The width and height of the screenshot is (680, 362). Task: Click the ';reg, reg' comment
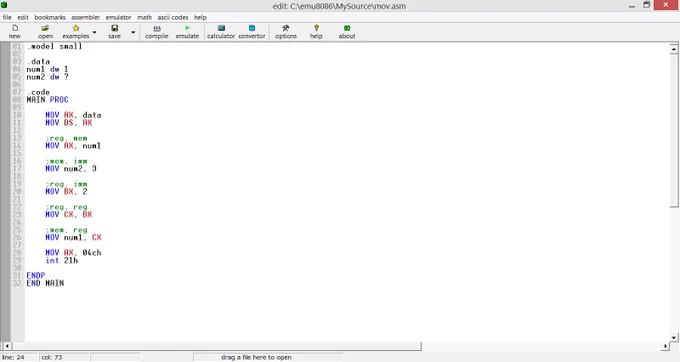click(66, 207)
